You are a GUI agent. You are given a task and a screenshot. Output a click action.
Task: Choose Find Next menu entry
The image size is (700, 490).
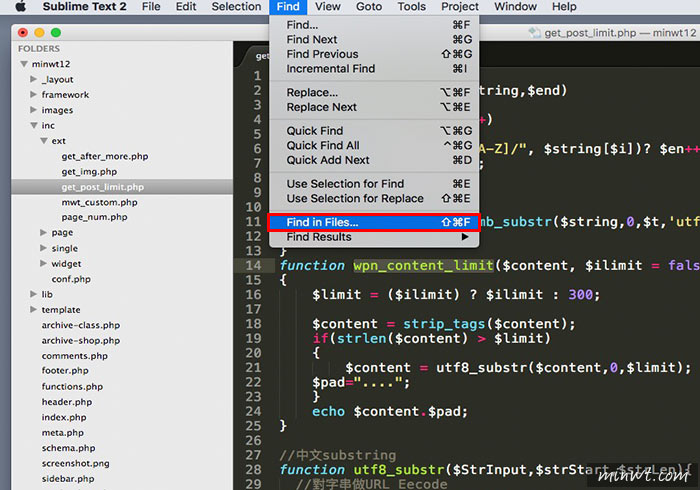[x=374, y=40]
